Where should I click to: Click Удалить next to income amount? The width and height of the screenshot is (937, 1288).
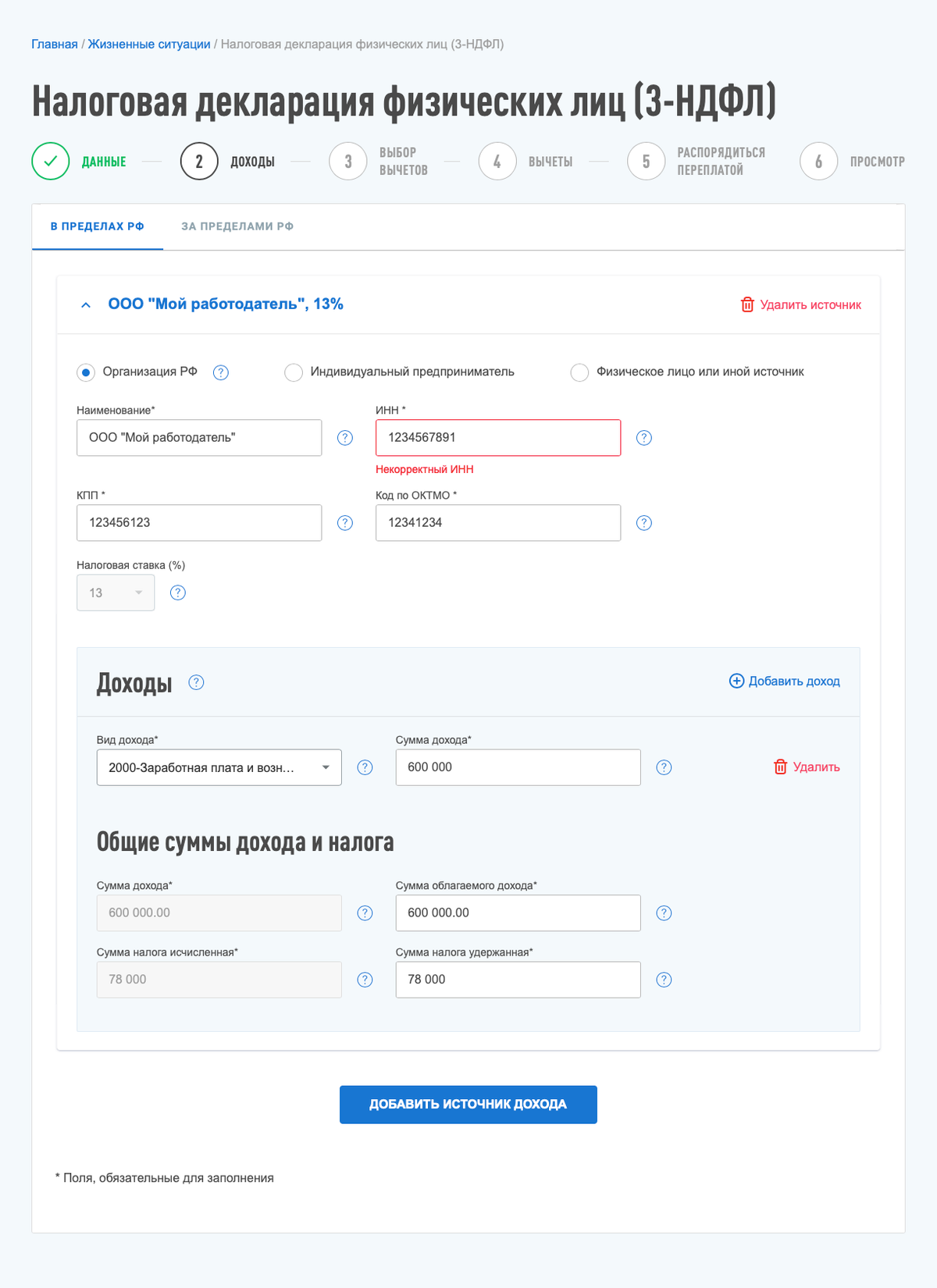(807, 767)
